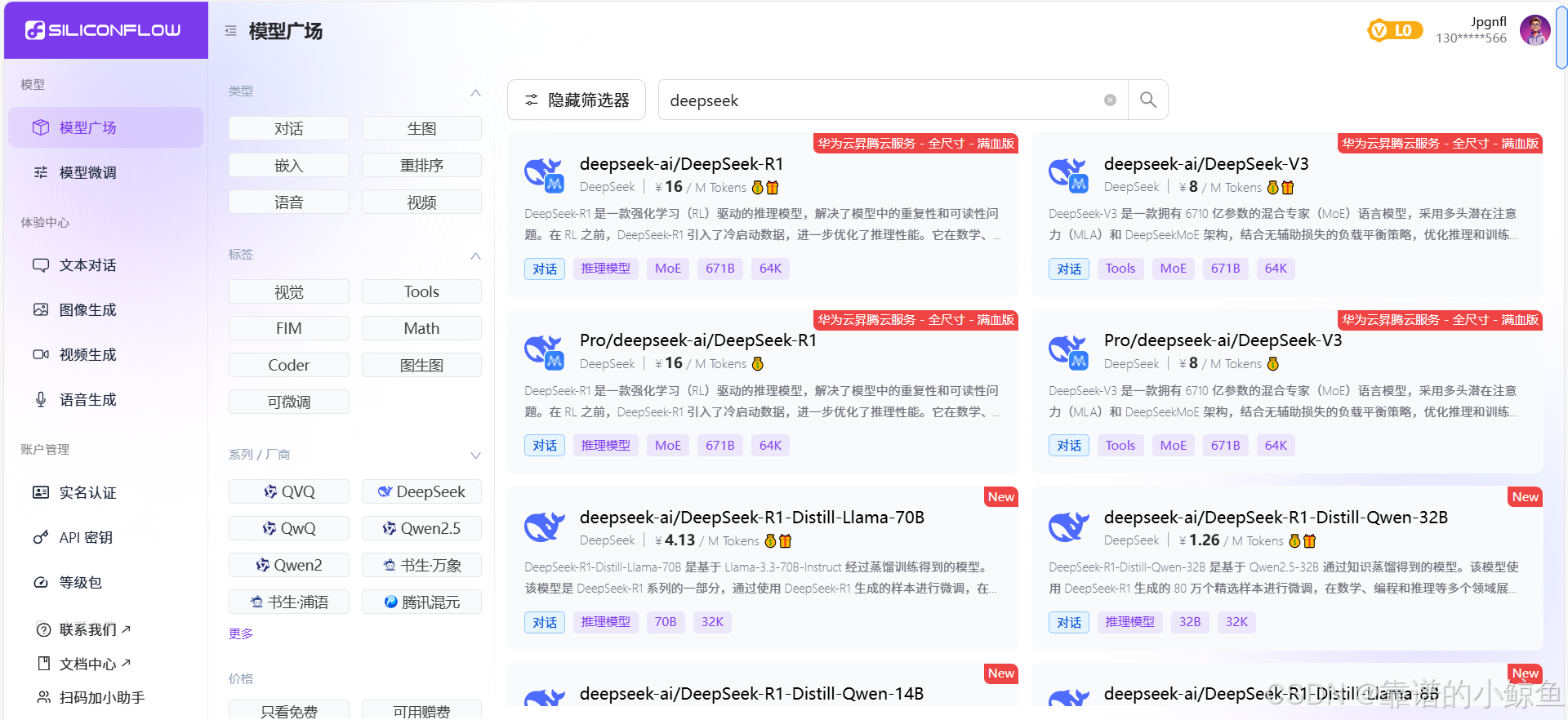Open deepseek-ai/DeepSeek-R1 model title
This screenshot has width=1568, height=720.
pos(681,164)
